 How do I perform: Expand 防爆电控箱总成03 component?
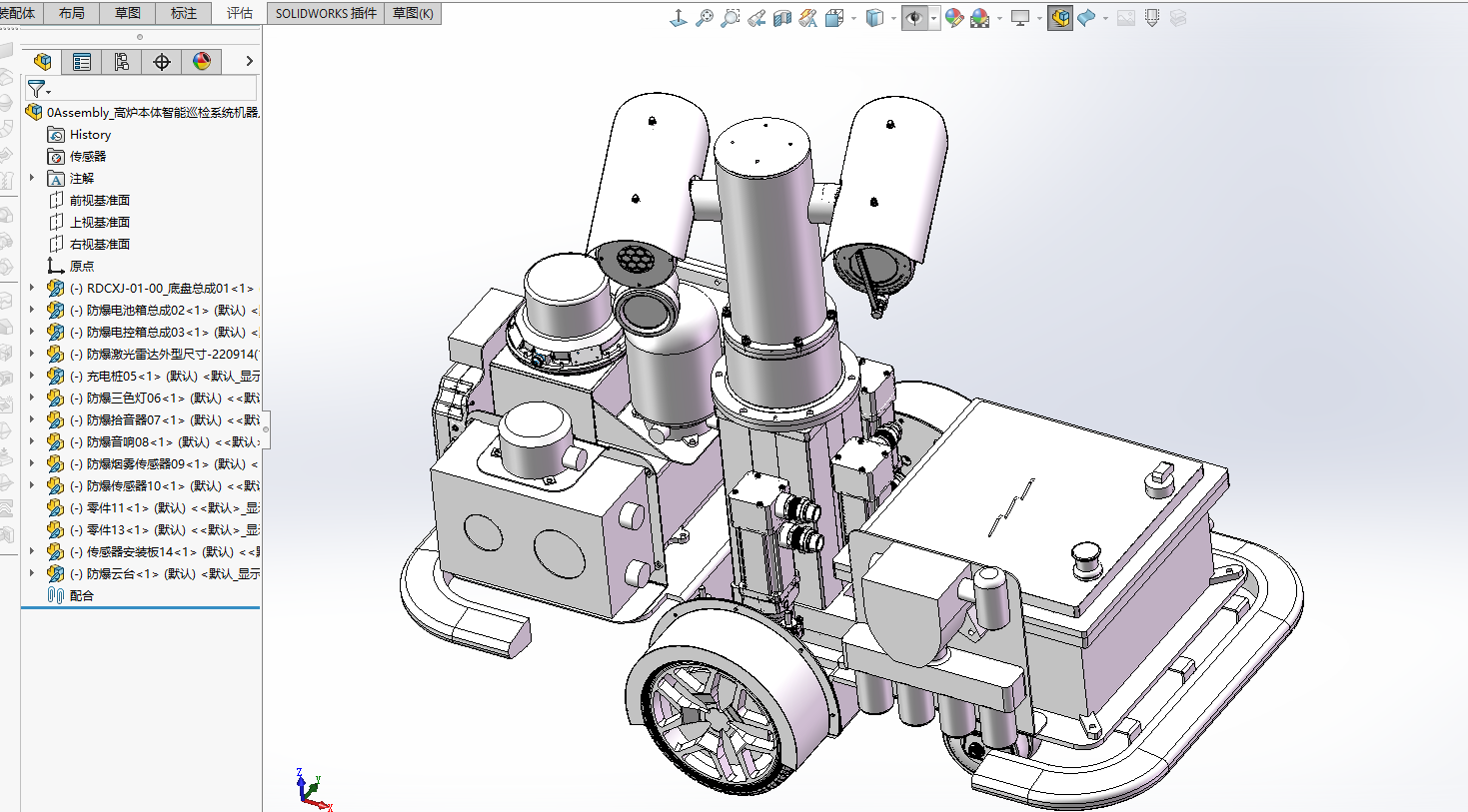32,333
